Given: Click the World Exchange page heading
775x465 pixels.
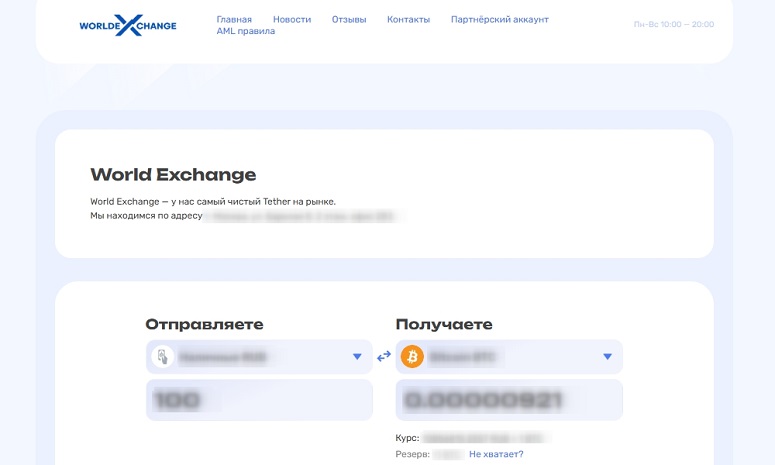Looking at the screenshot, I should coord(173,174).
